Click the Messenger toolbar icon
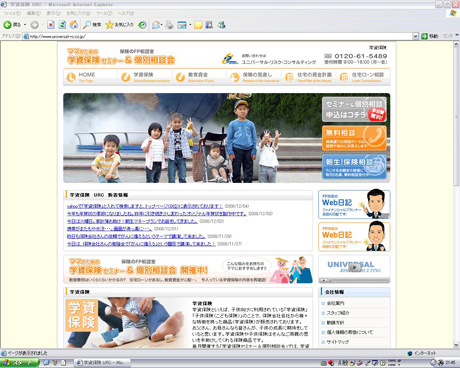The image size is (460, 368). coord(222,25)
